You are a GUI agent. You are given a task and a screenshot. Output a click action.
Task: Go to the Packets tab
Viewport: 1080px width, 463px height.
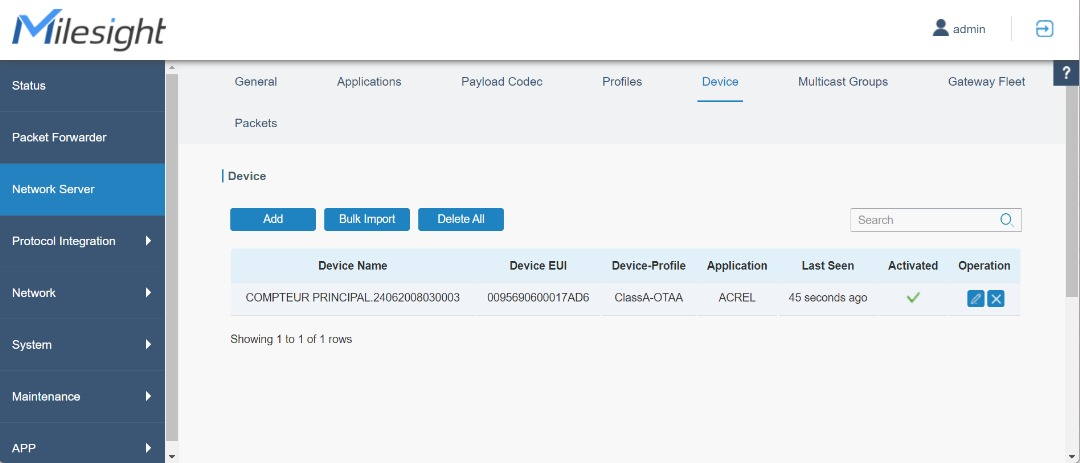tap(256, 123)
